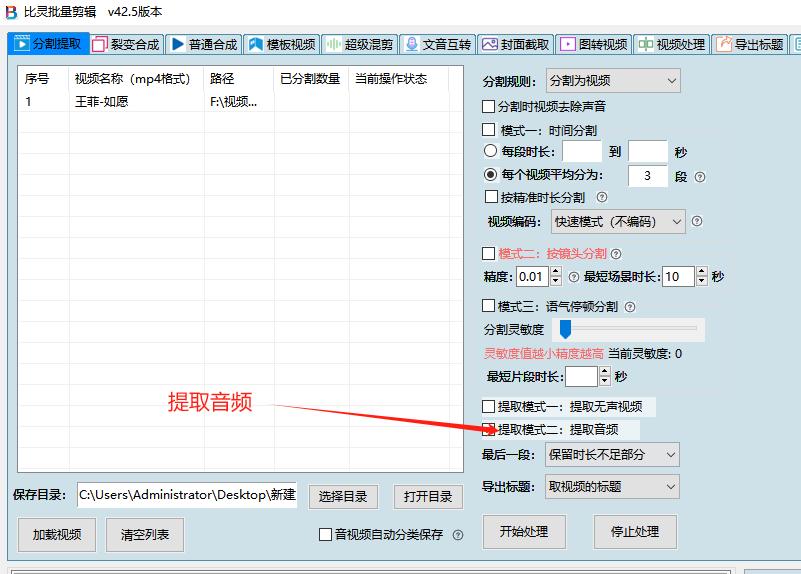Click the 封面截取 picture icon
Image resolution: width=801 pixels, height=574 pixels.
click(x=490, y=44)
